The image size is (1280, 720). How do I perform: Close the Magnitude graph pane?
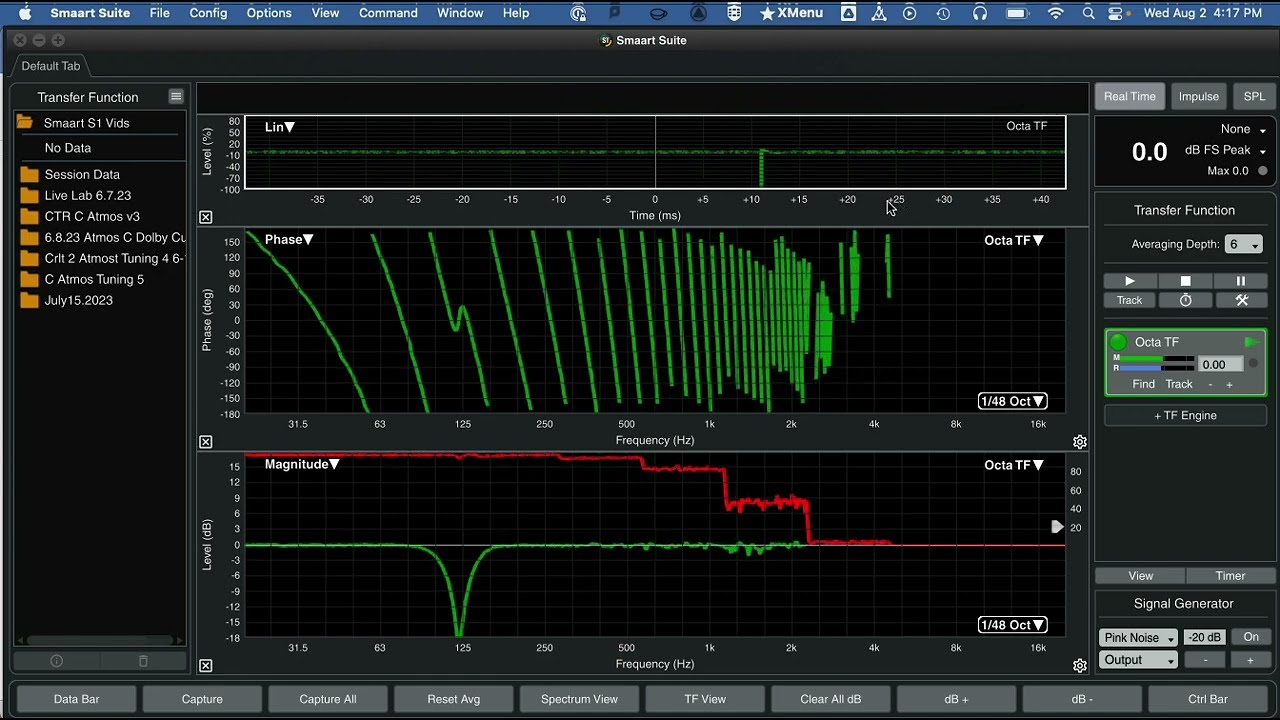(206, 666)
